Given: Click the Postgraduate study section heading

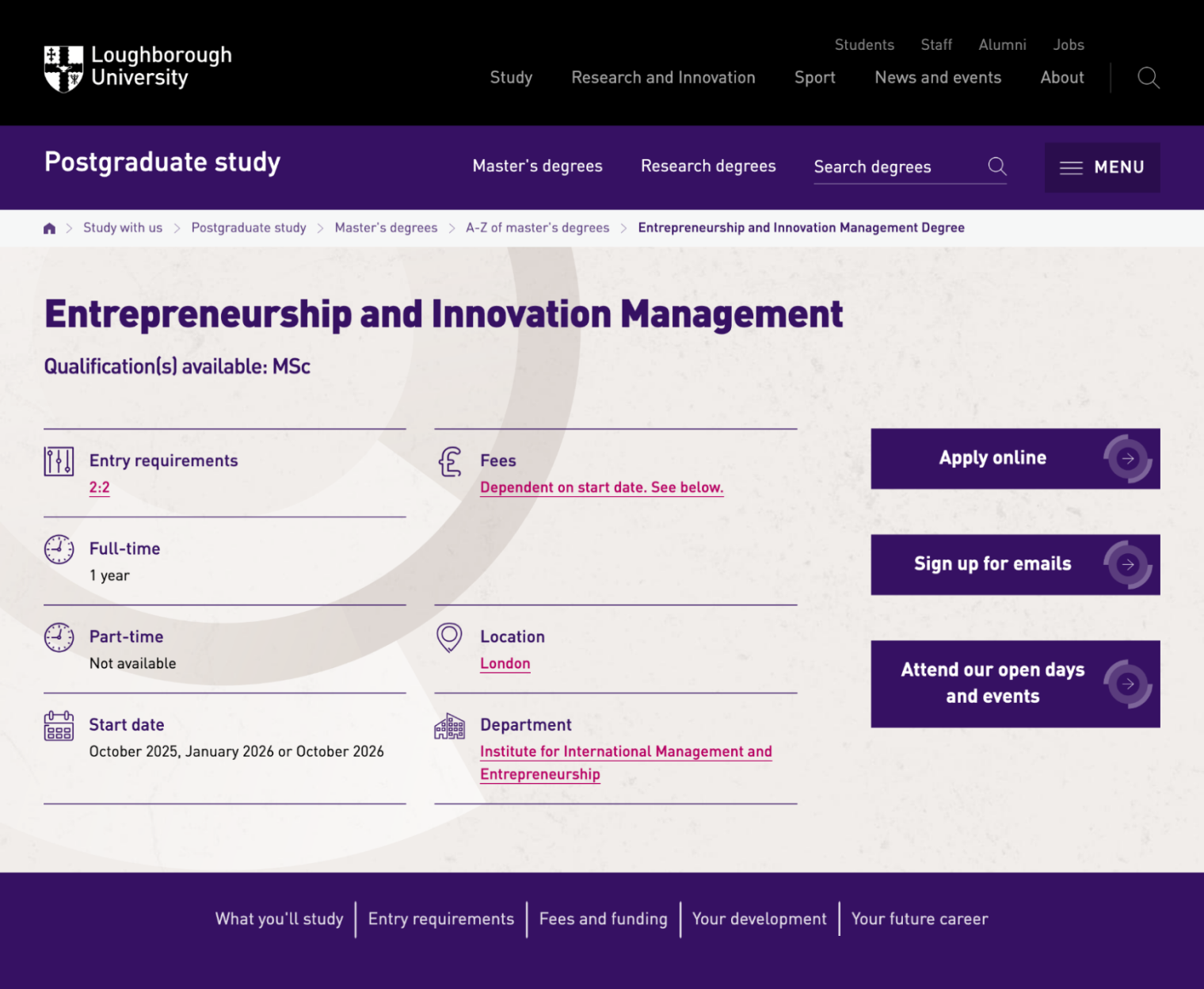Looking at the screenshot, I should point(162,162).
